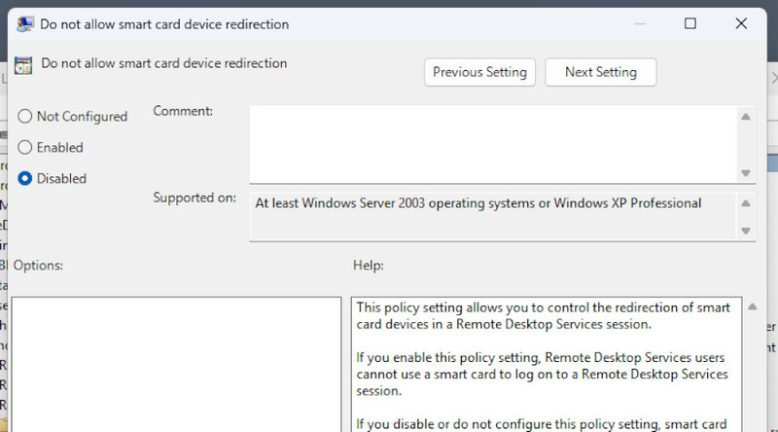Click the 'Options:' label
Image resolution: width=778 pixels, height=432 pixels.
38,265
